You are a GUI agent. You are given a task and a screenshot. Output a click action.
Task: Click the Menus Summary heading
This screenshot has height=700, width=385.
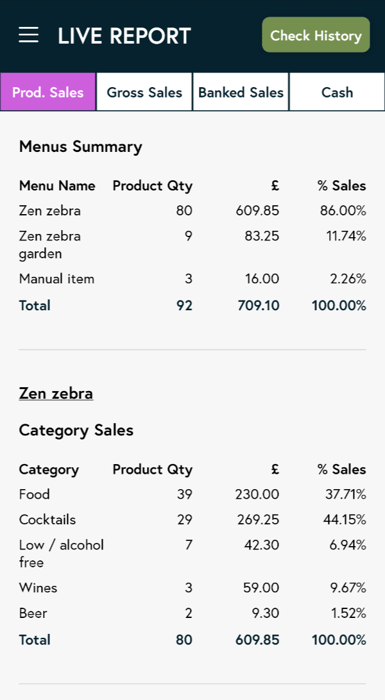tap(80, 146)
